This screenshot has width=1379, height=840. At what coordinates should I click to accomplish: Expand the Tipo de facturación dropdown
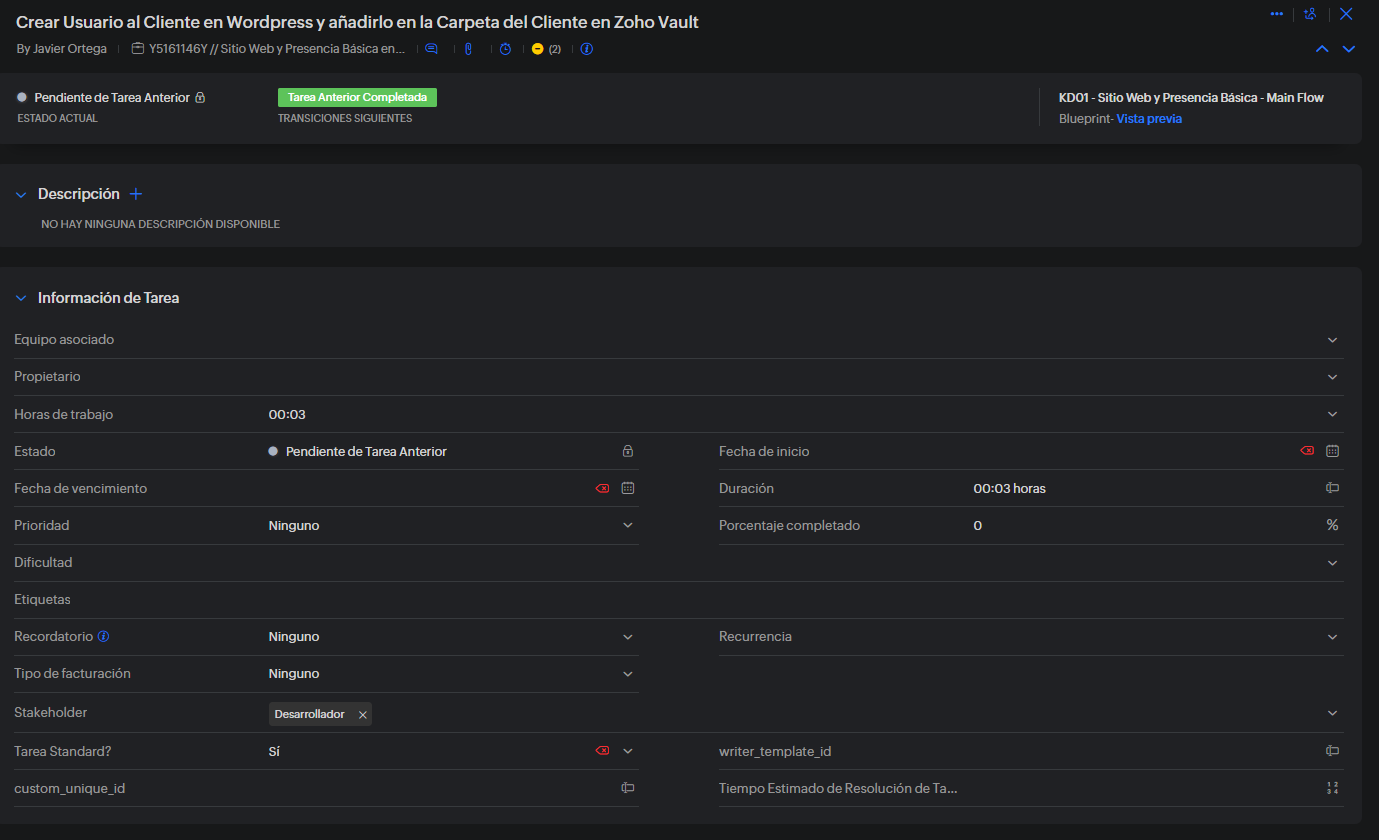(x=627, y=673)
